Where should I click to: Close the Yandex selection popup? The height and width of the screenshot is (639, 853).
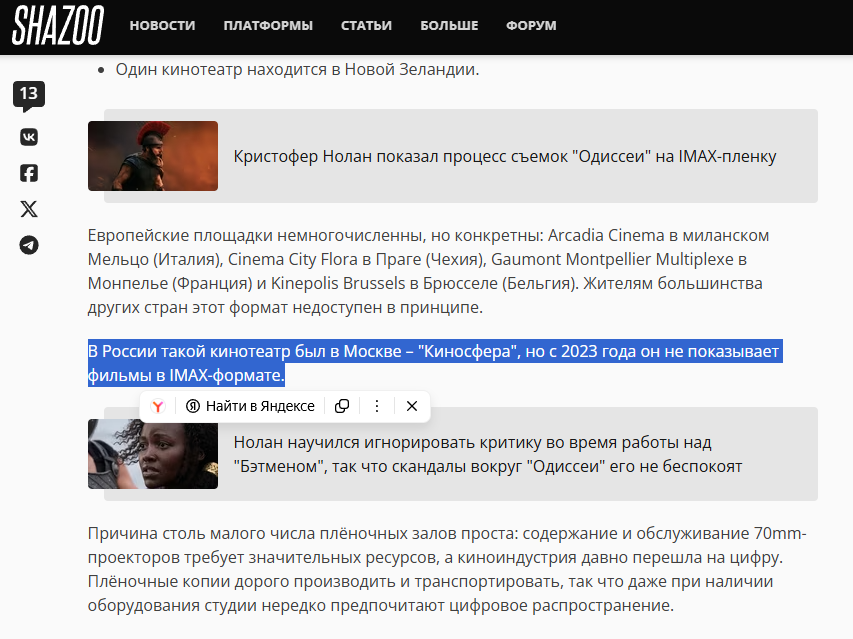point(412,406)
